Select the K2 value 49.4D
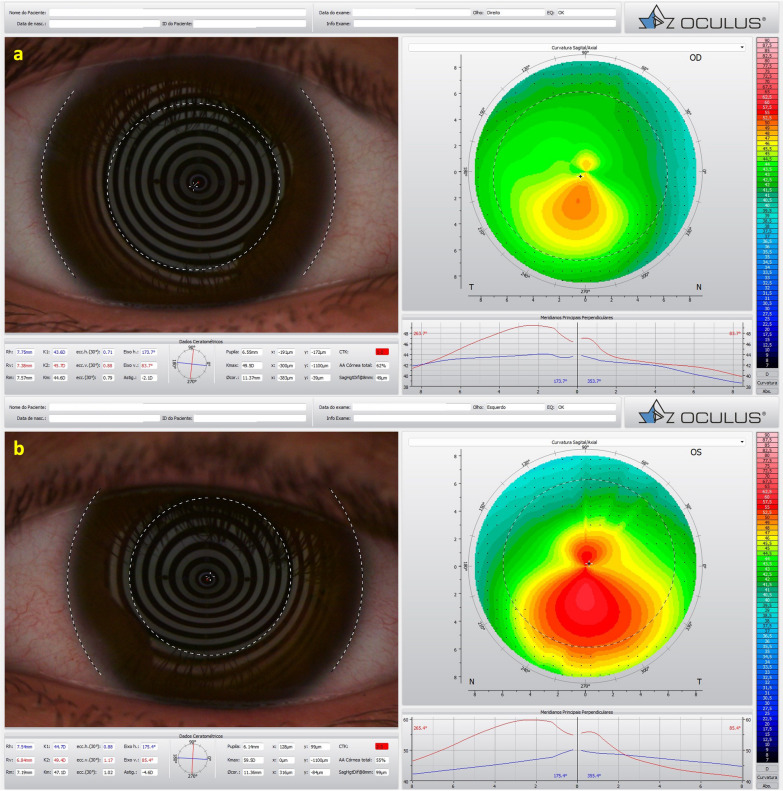 pos(60,760)
